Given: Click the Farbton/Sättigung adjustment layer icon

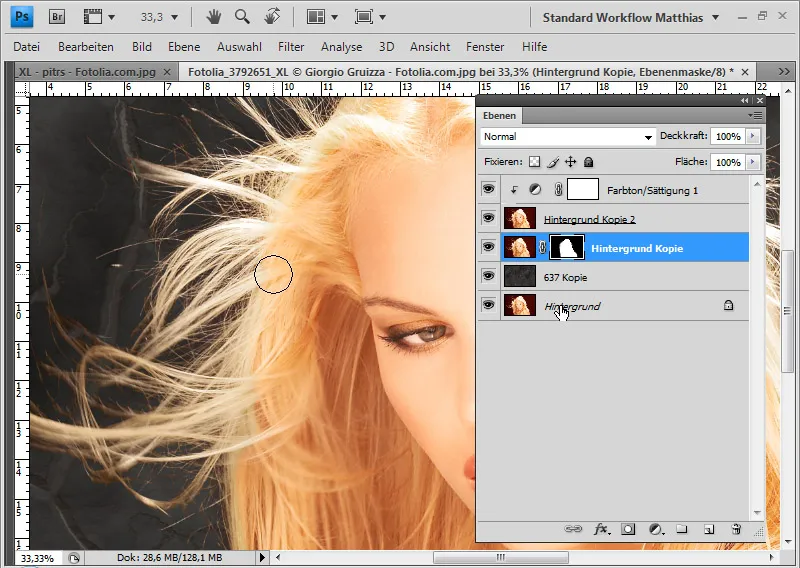Looking at the screenshot, I should [x=535, y=190].
